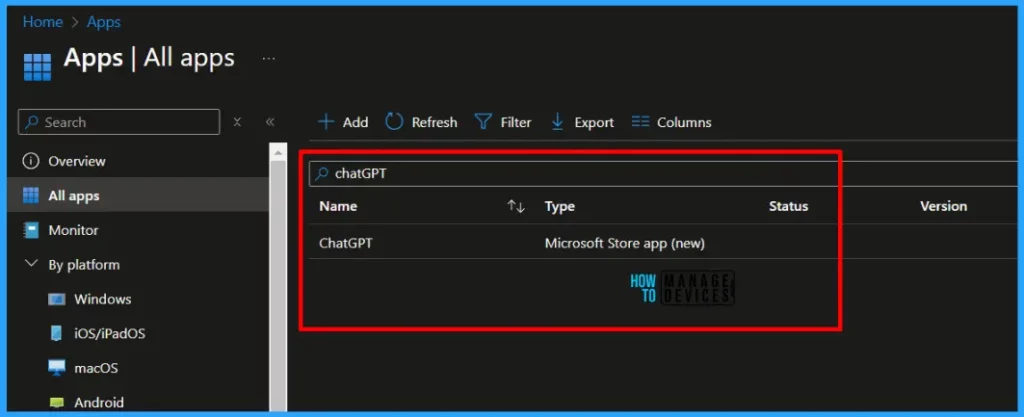Viewport: 1024px width, 417px height.
Task: Open the more options ellipsis beside All apps
Action: point(268,59)
